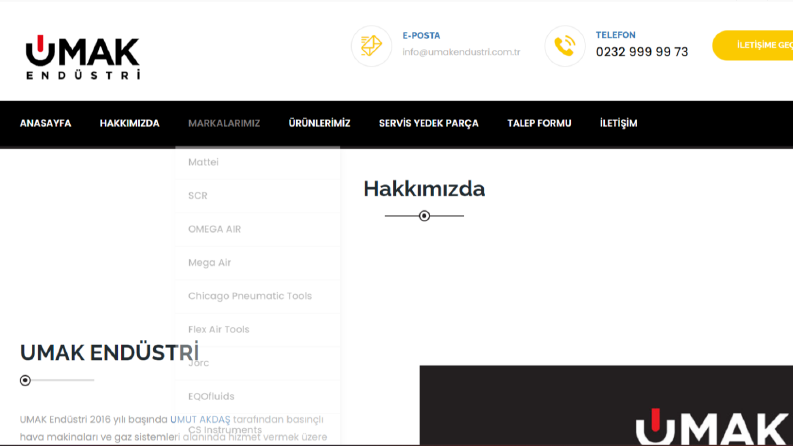
Task: Select EQOfluids from the dropdown
Action: 257,396
